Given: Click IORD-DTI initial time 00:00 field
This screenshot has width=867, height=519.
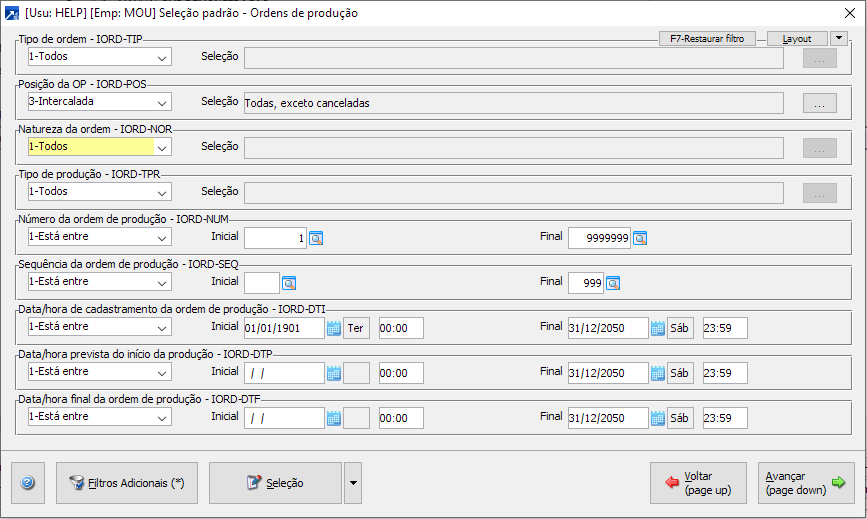Looking at the screenshot, I should [401, 328].
